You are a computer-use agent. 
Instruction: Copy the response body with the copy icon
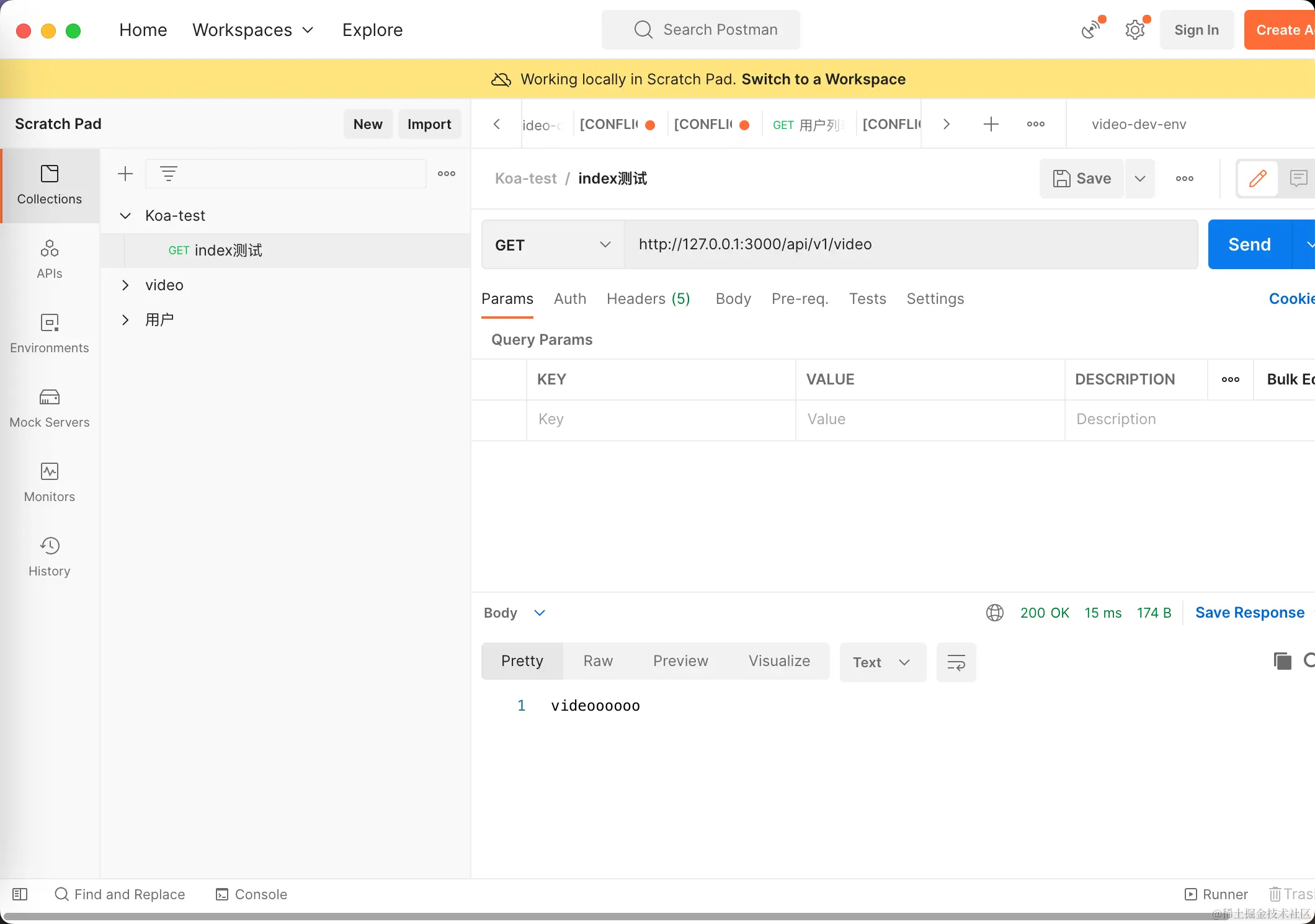click(x=1282, y=661)
